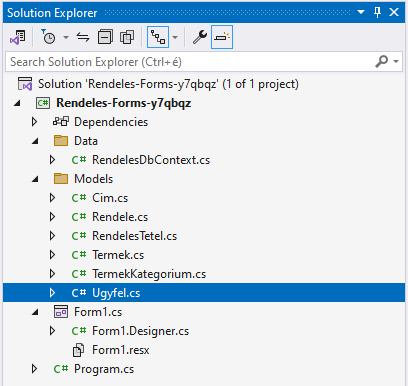
Task: Select the Rendeles-Forms-y7qbqz project
Action: [124, 103]
